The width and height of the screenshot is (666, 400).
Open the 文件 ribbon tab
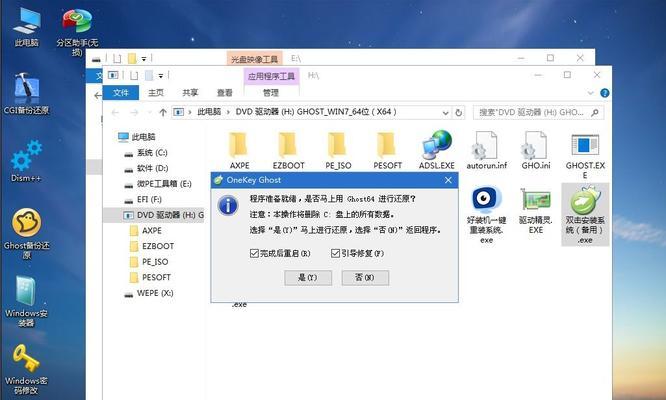[121, 93]
